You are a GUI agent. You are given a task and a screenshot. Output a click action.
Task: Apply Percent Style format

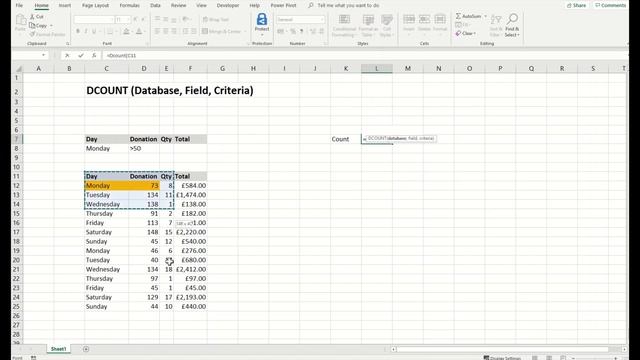(x=293, y=31)
